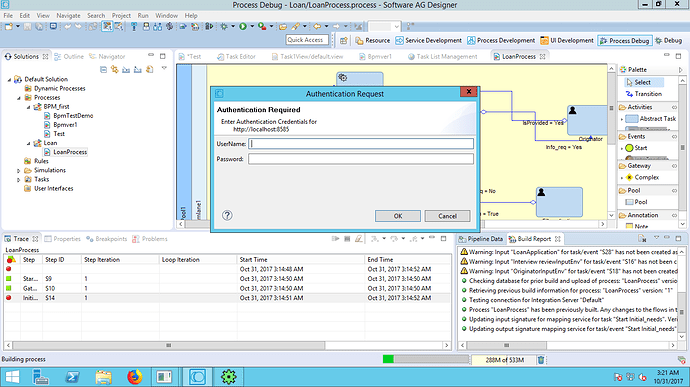
Task: Switch to Process Development perspective
Action: pyautogui.click(x=501, y=41)
